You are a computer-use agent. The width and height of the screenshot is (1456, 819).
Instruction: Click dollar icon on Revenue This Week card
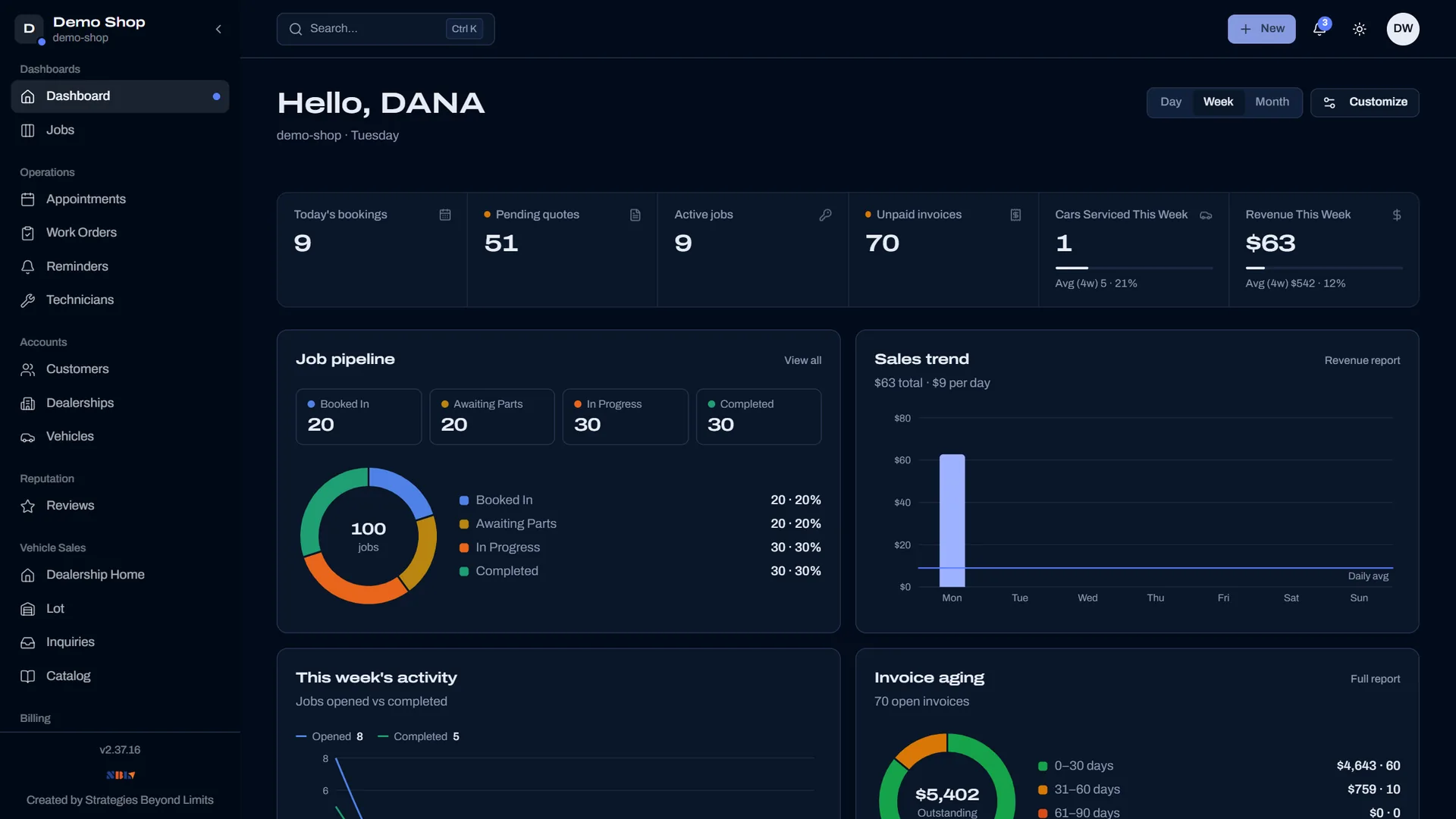click(1397, 215)
